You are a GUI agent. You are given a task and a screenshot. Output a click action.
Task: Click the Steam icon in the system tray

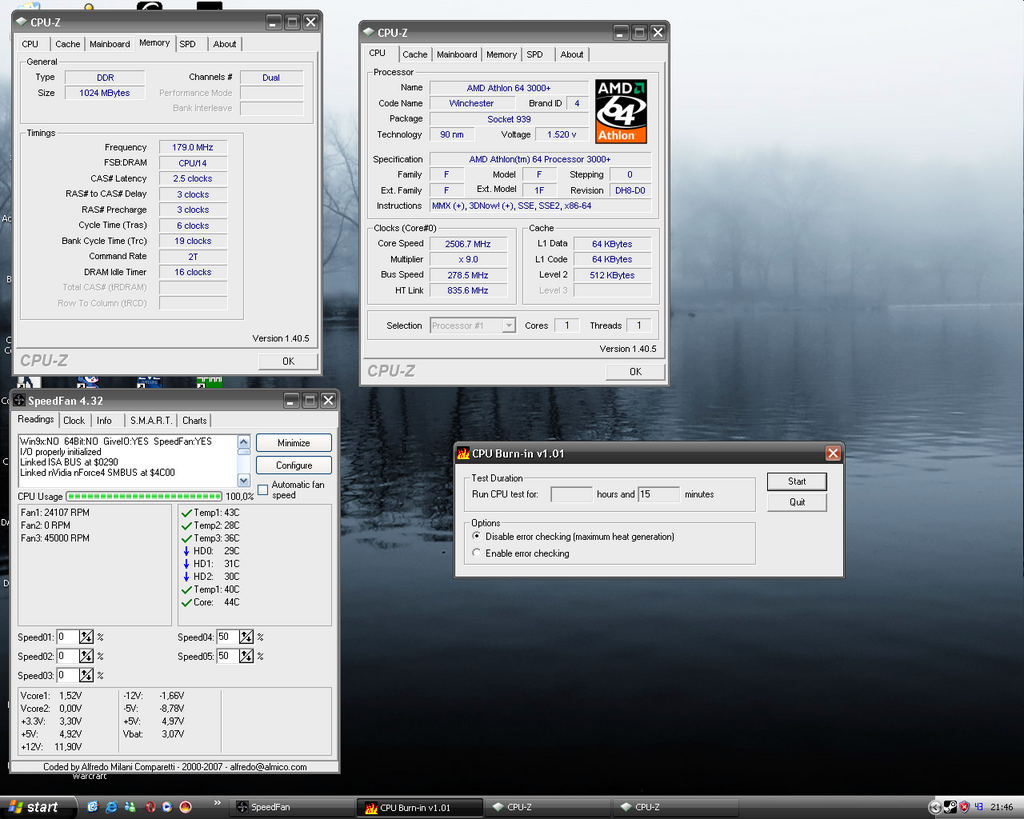950,807
